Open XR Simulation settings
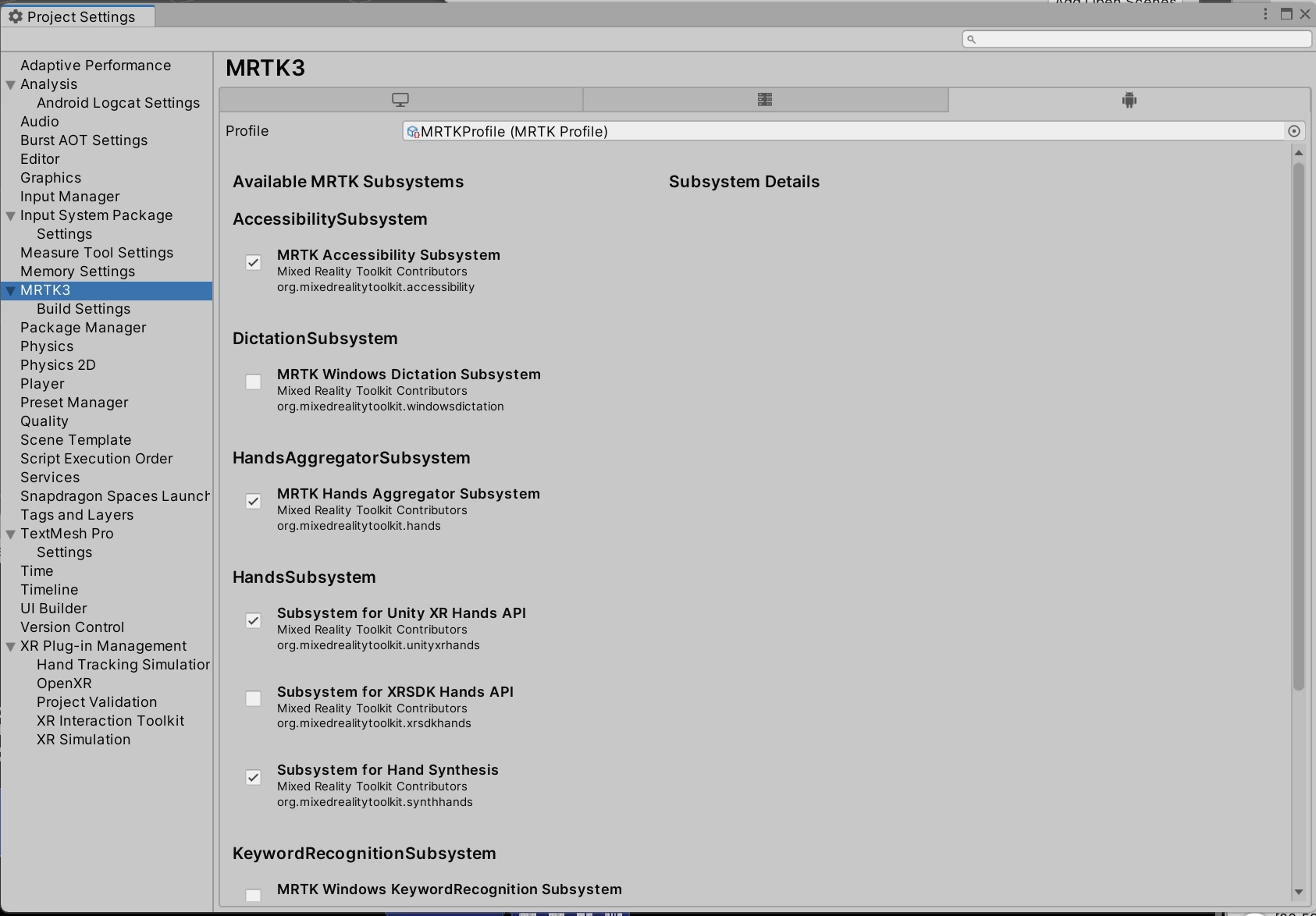 click(106, 740)
